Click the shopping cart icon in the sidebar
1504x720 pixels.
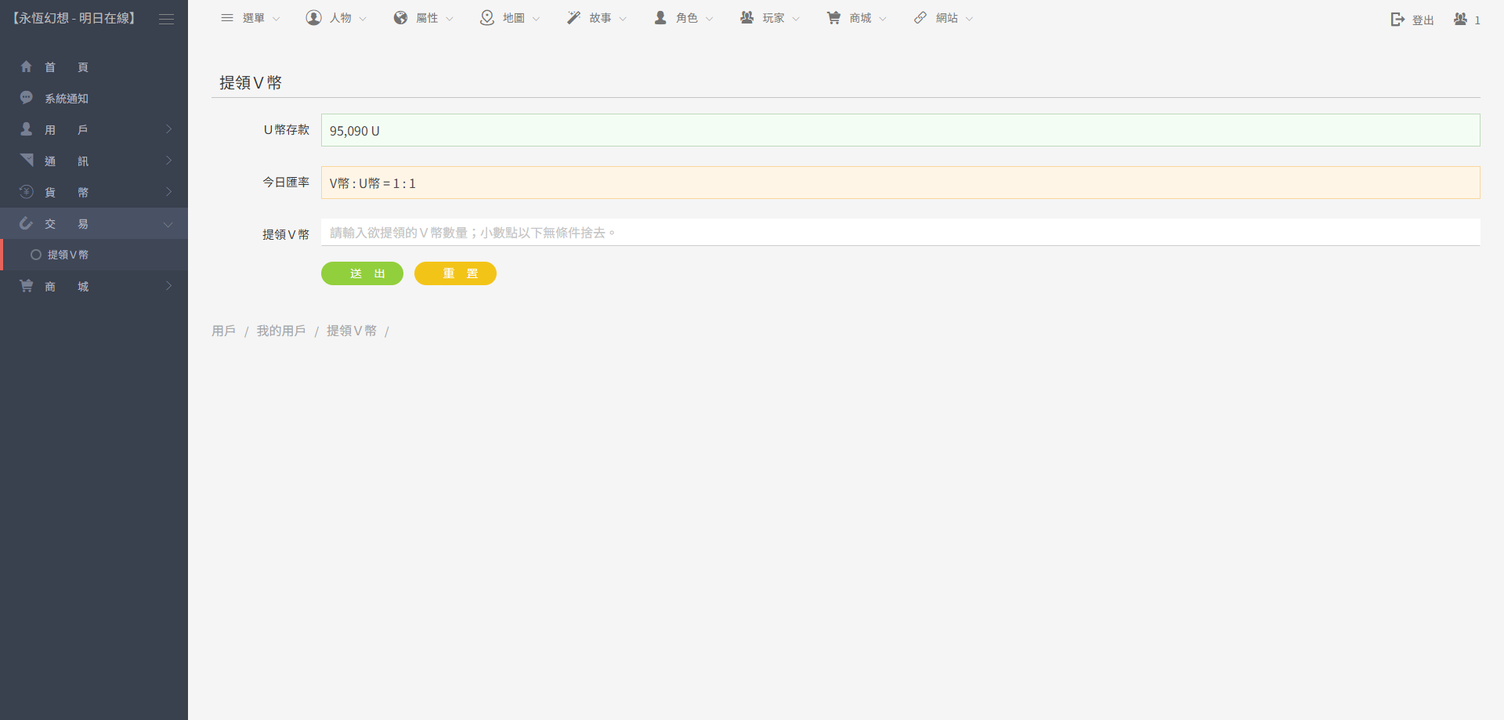pyautogui.click(x=27, y=286)
